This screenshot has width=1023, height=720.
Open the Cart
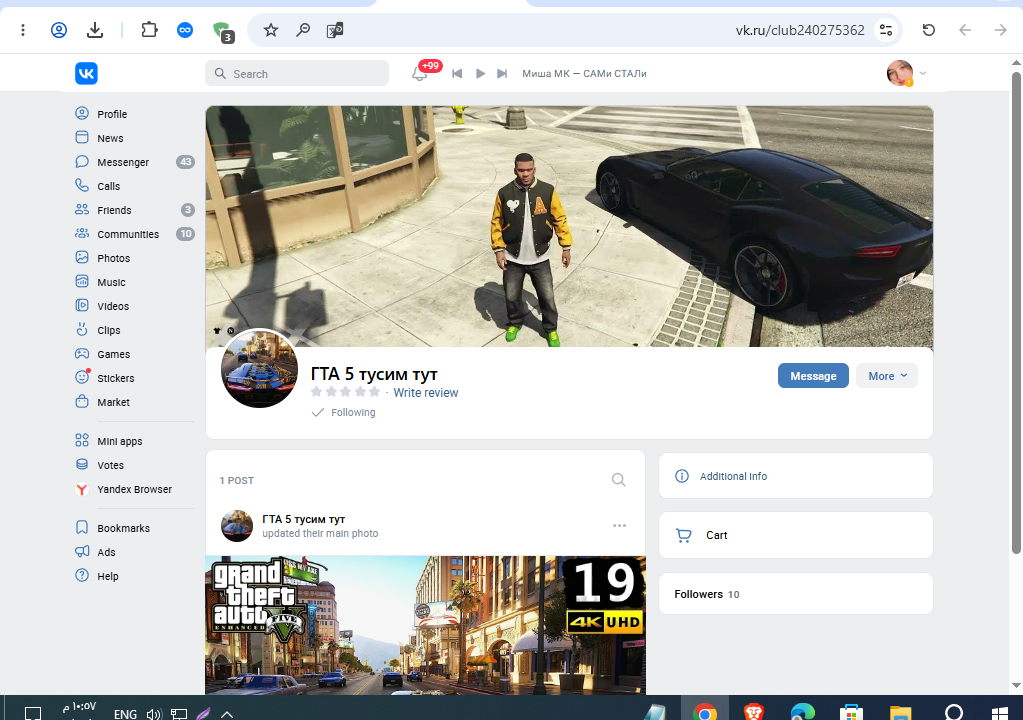pos(796,535)
